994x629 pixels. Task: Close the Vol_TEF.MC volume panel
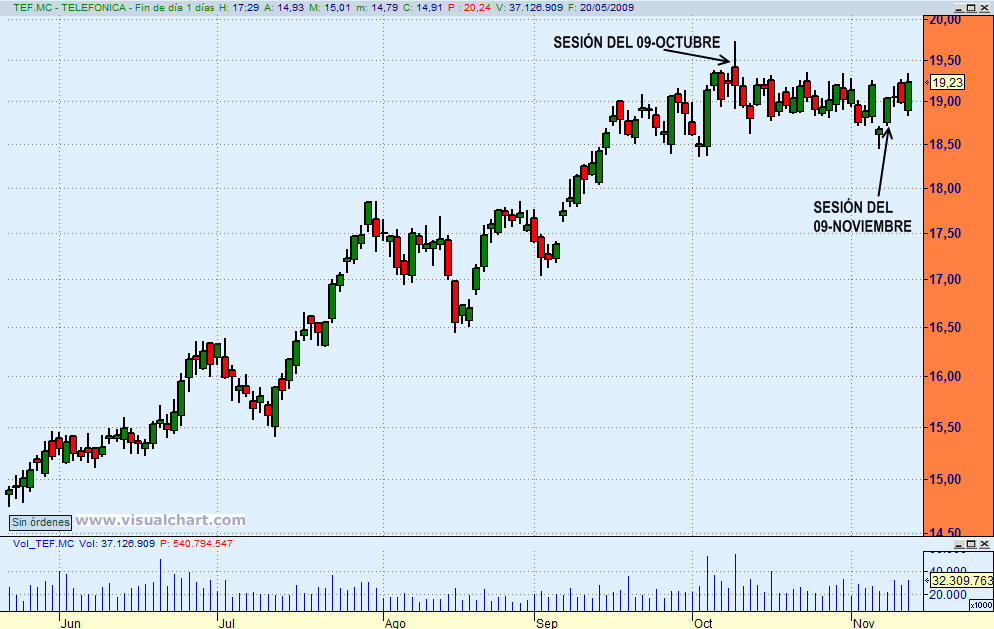coord(984,544)
